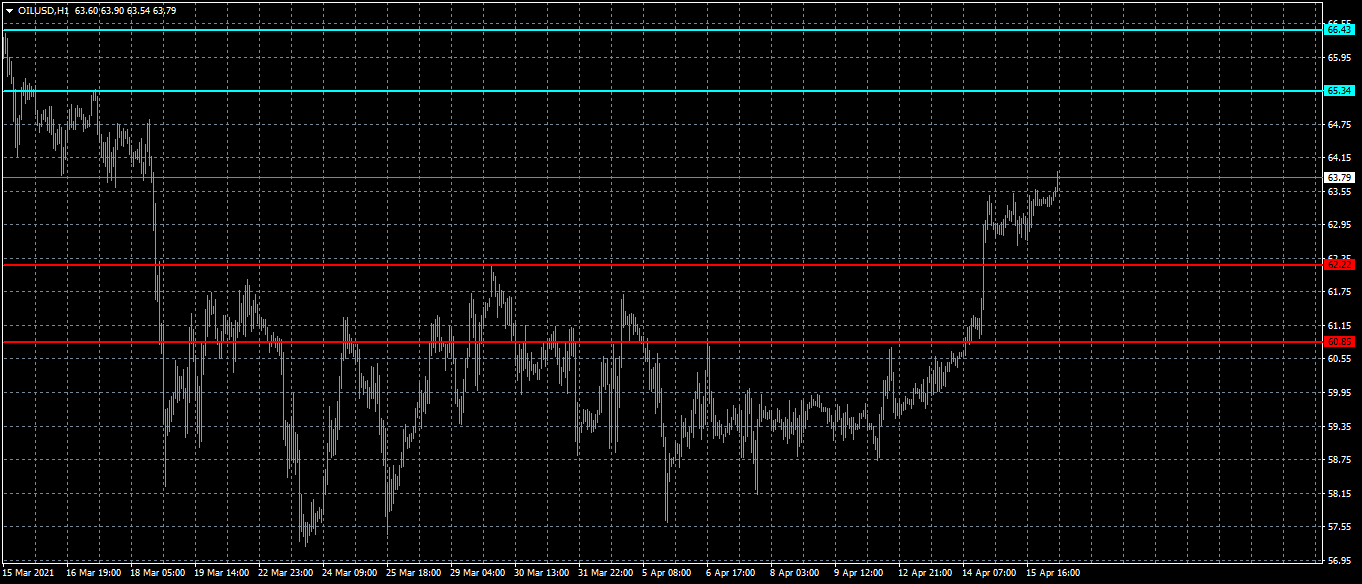This screenshot has height=584, width=1362.
Task: Click the 15 Apr 16:00 time label
Action: pyautogui.click(x=1054, y=573)
